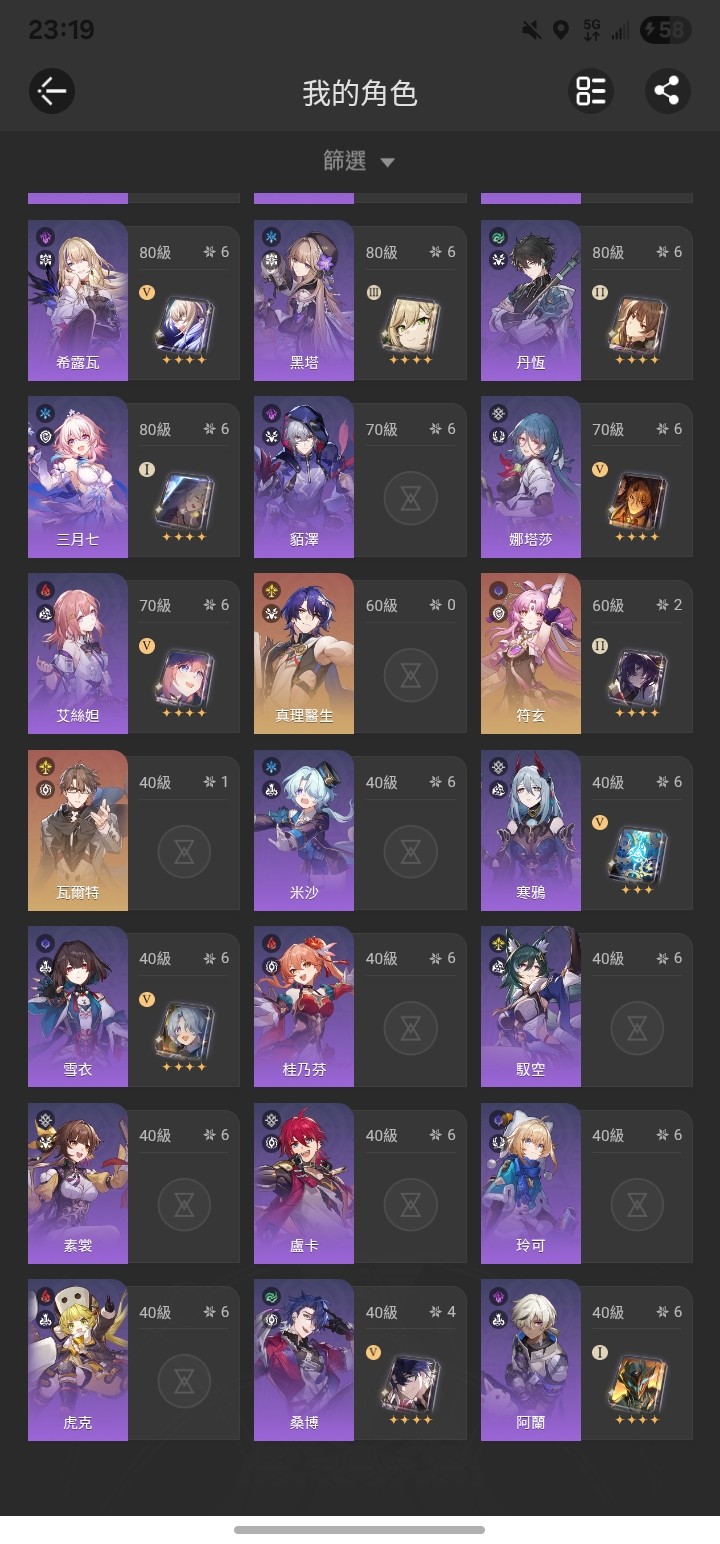720x1544 pixels.
Task: Select the 希露瓦 character portrait
Action: (x=78, y=300)
